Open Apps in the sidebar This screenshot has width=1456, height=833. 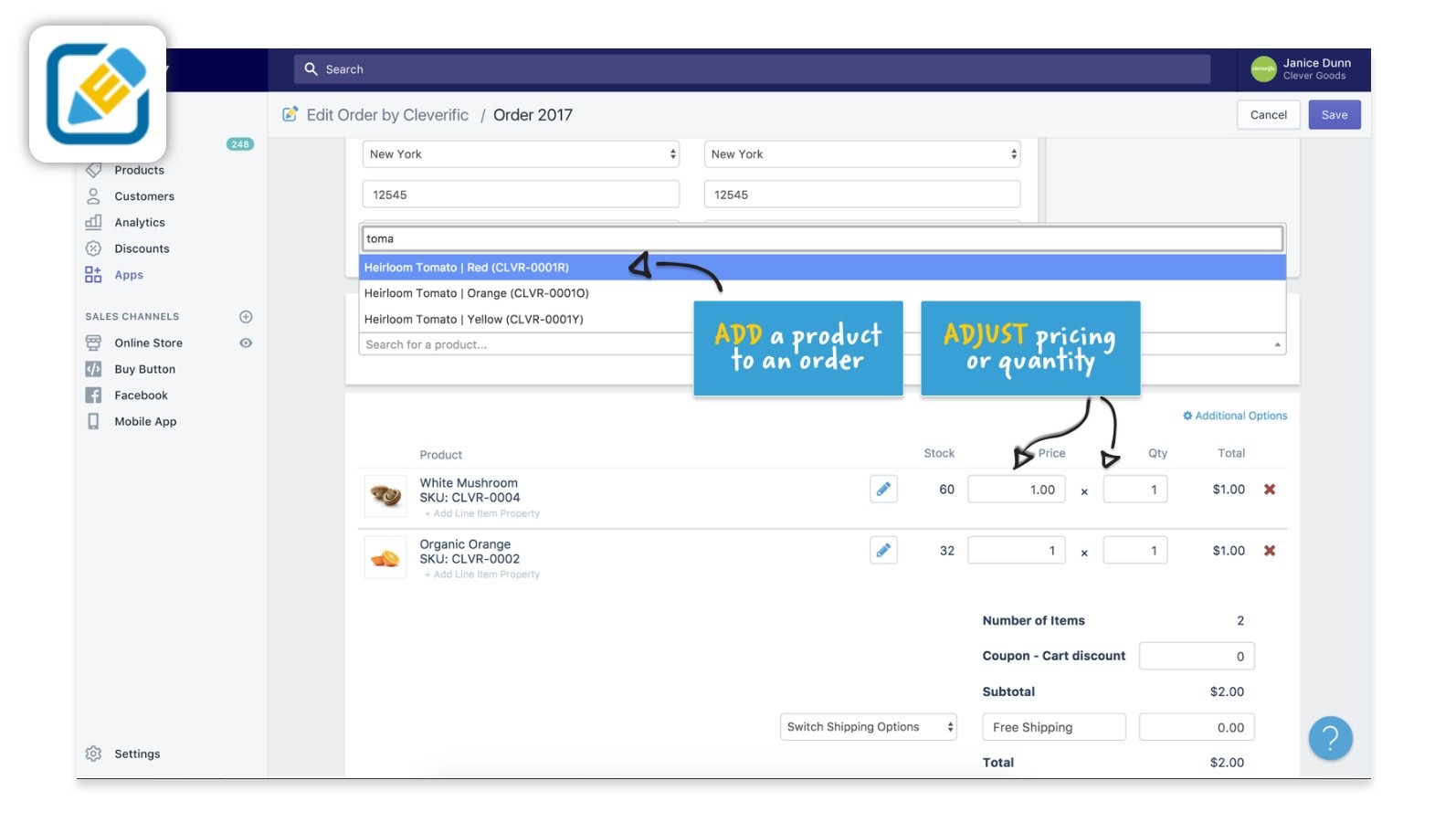point(129,275)
